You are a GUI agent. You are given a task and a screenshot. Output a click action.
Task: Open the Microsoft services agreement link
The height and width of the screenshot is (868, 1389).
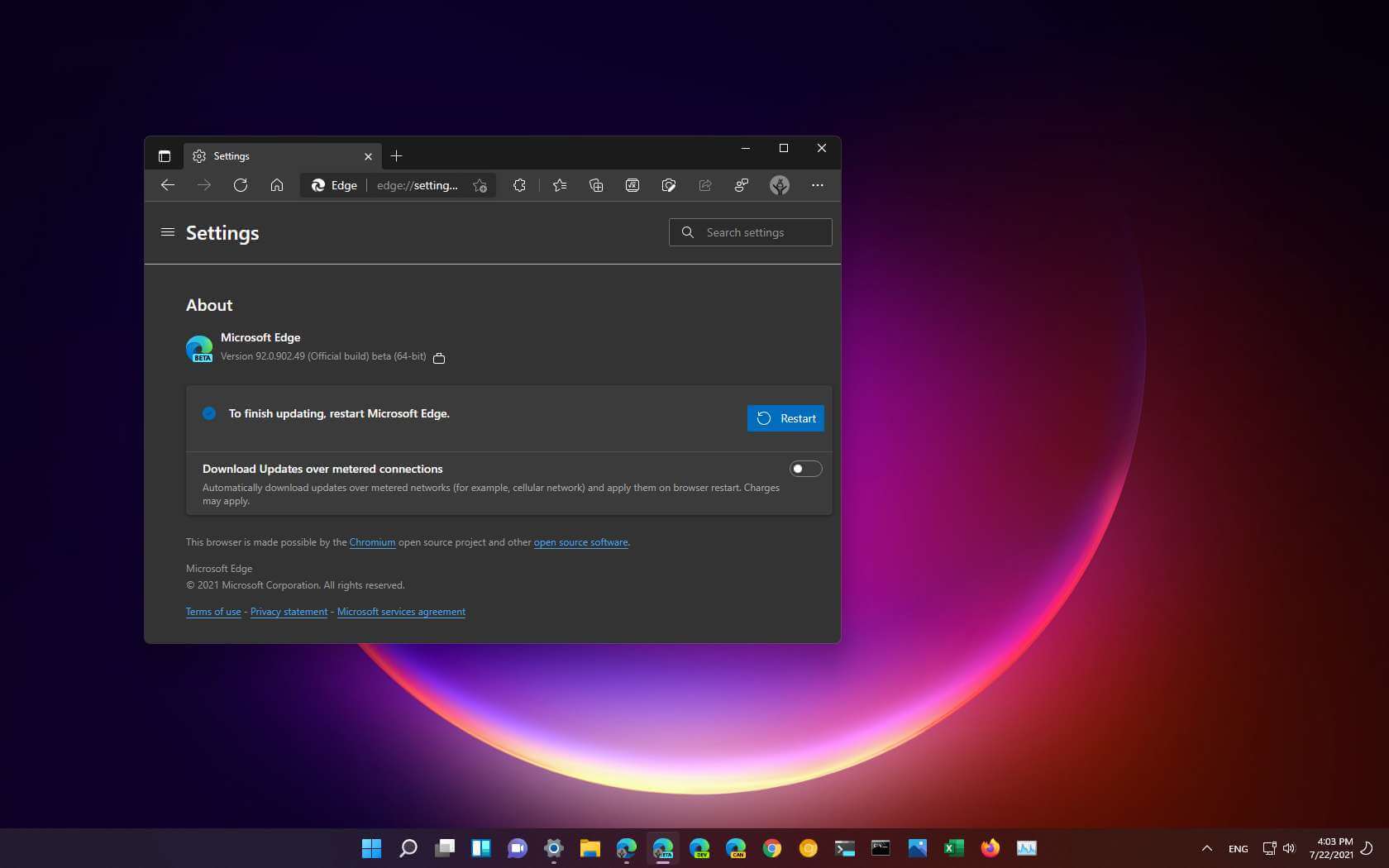[x=401, y=612]
